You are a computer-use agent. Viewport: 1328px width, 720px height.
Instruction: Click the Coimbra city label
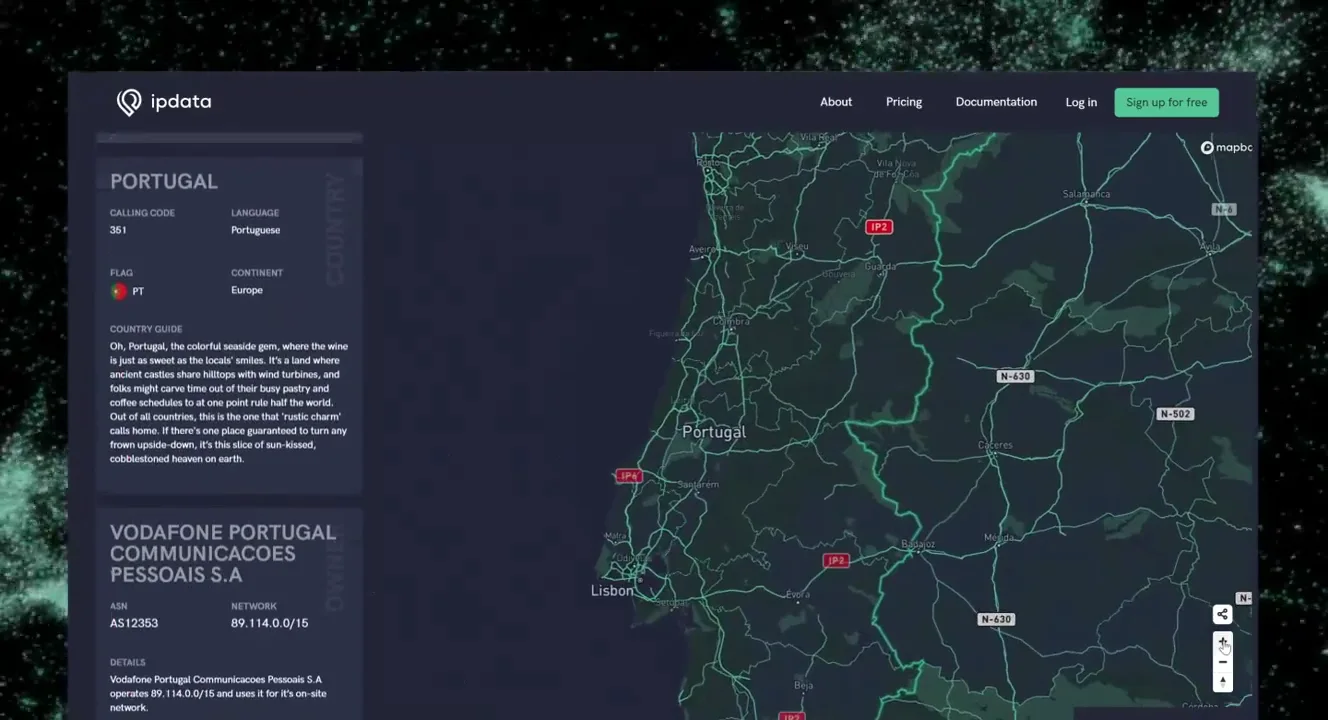(x=732, y=321)
